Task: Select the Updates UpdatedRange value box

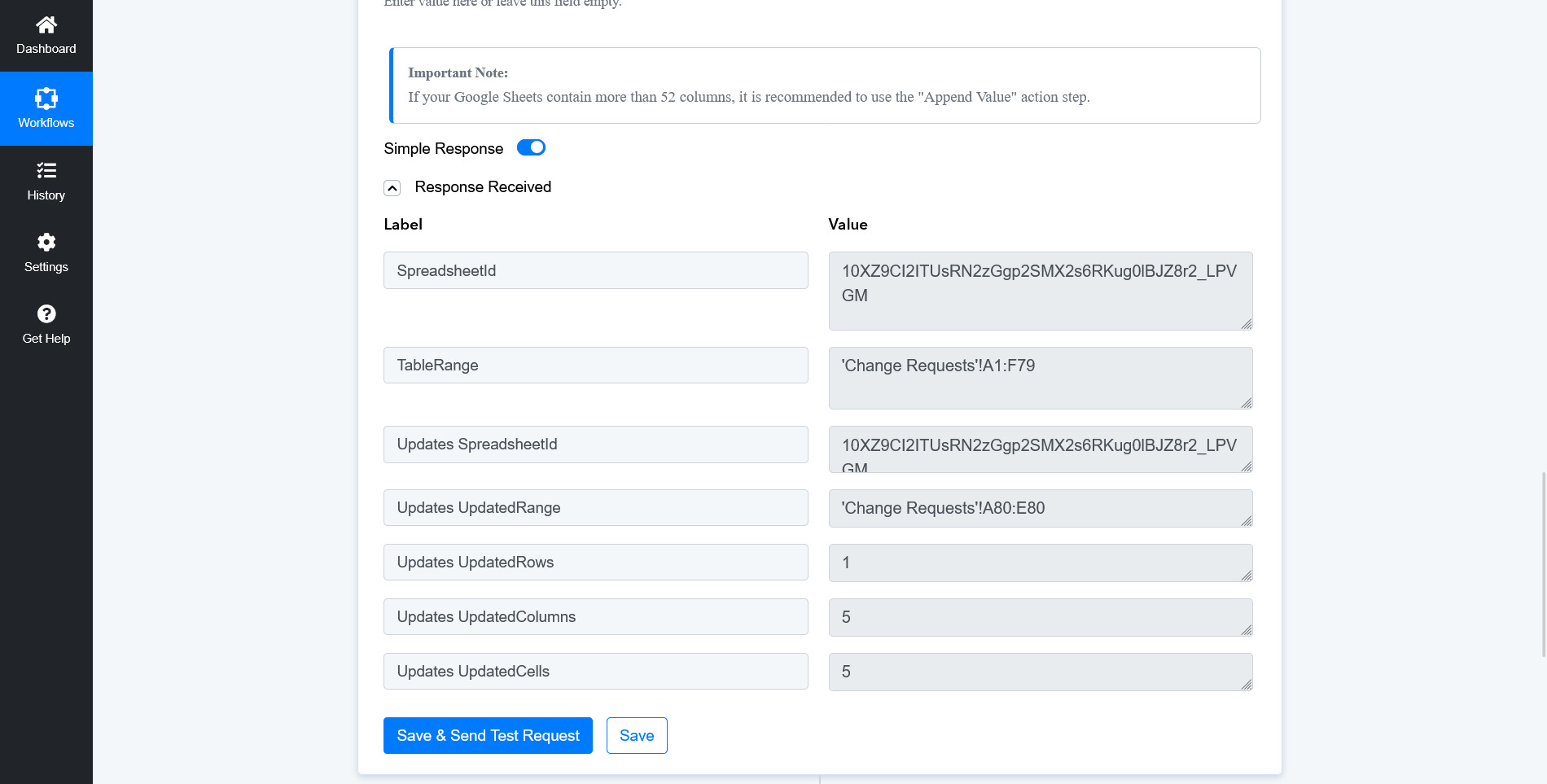Action: click(1039, 508)
